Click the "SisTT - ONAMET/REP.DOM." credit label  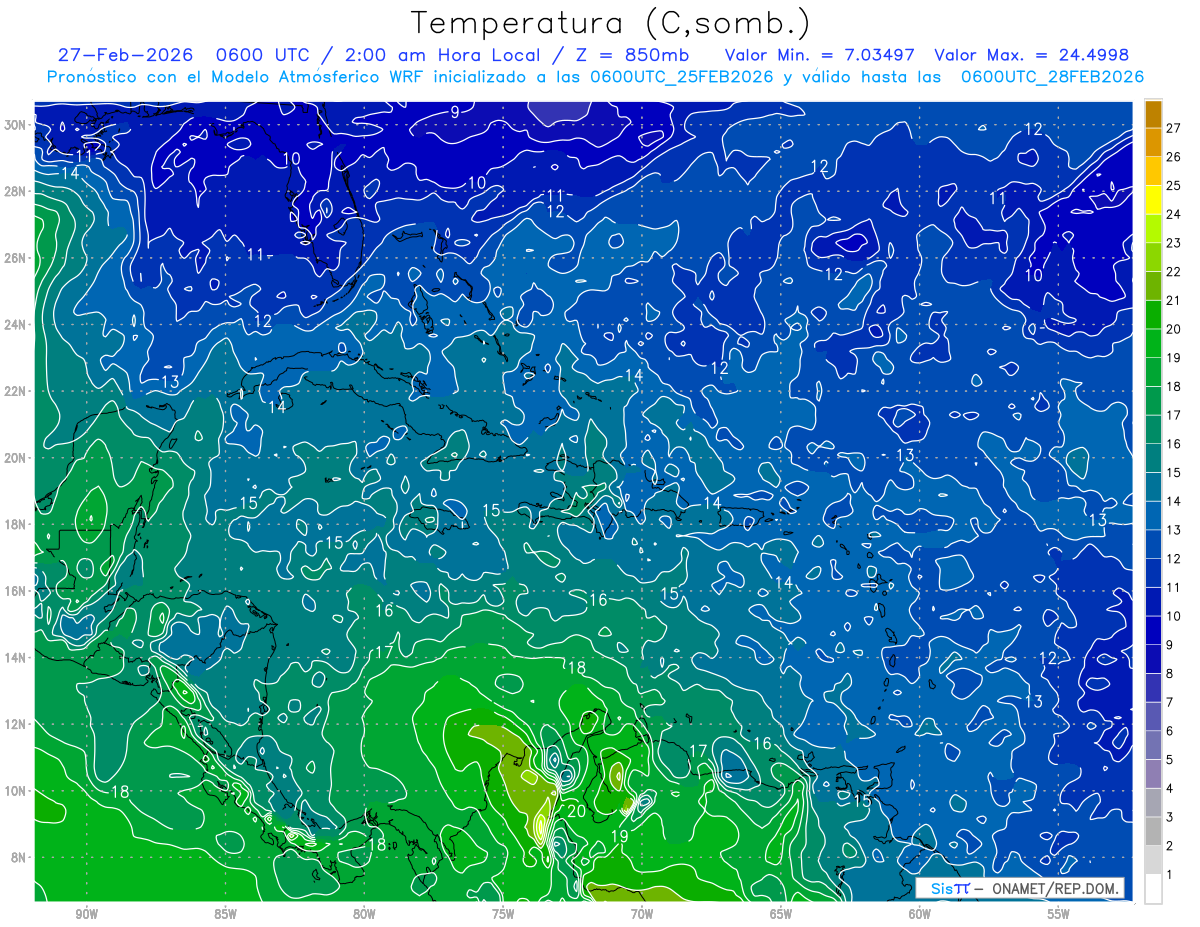pos(1020,888)
